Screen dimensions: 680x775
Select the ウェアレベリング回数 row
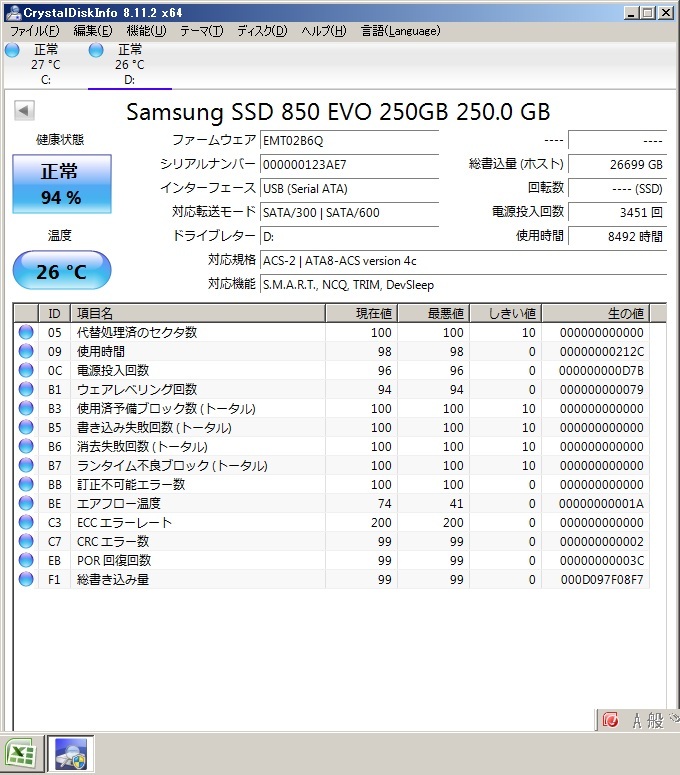coord(332,389)
